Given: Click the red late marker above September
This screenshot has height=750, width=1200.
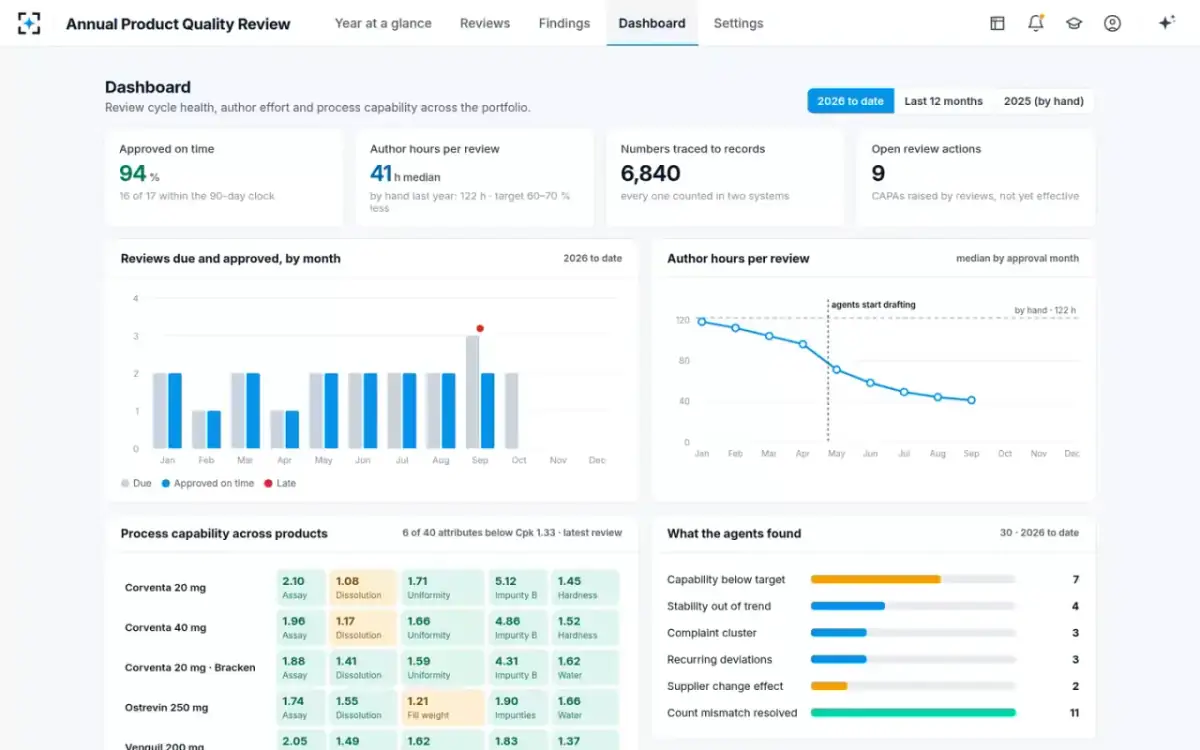Looking at the screenshot, I should (480, 328).
